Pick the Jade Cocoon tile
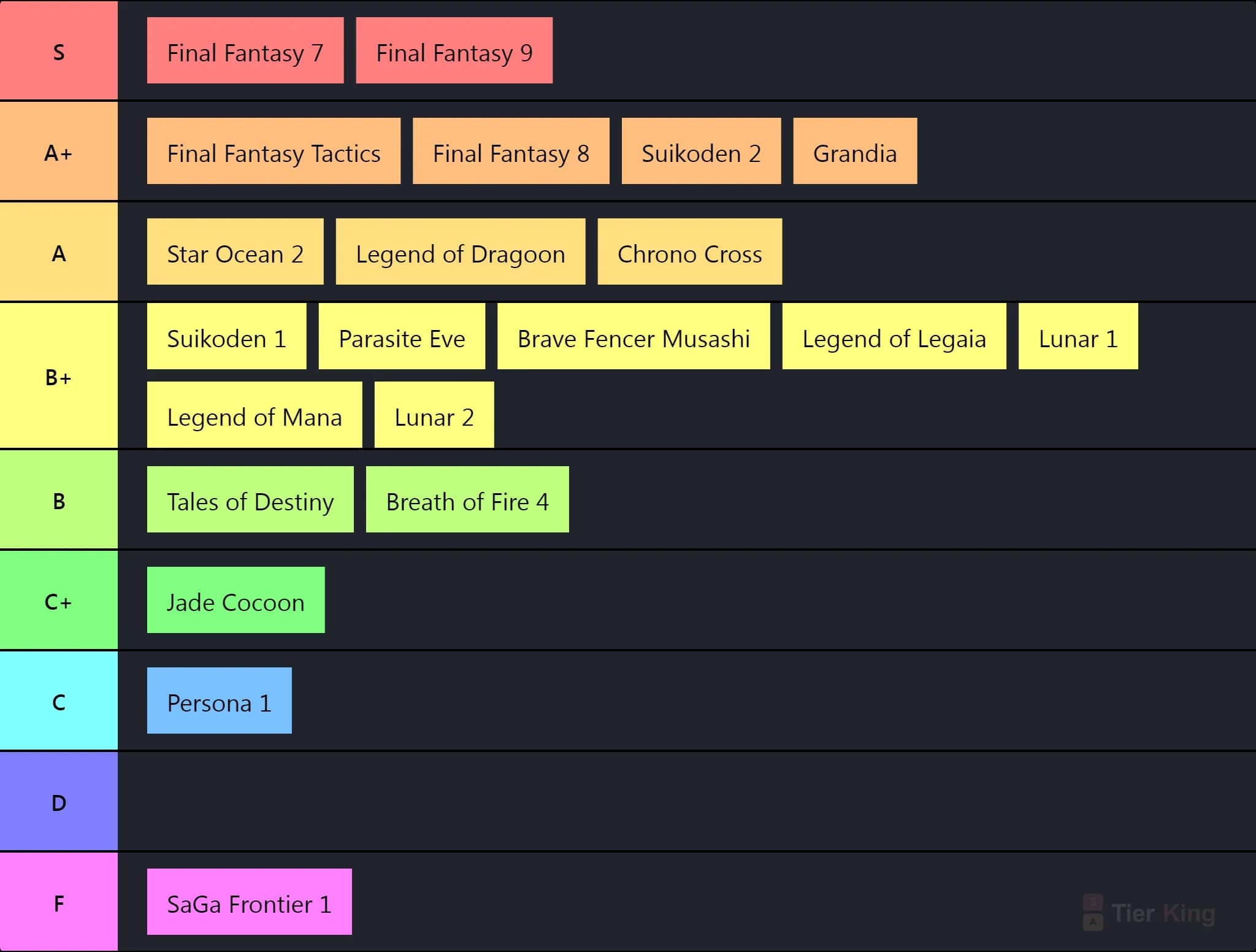 coord(236,600)
